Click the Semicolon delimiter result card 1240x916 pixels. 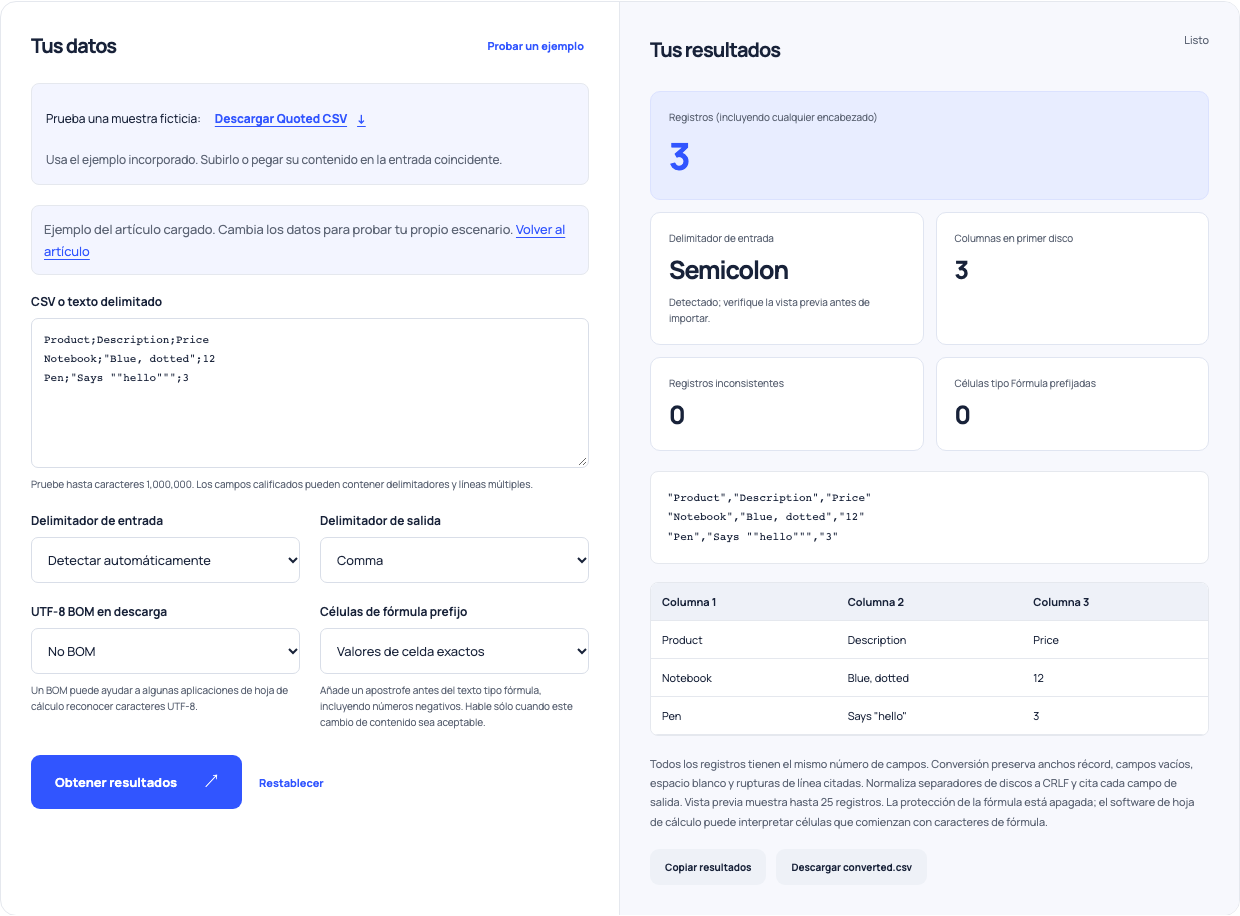pyautogui.click(x=787, y=278)
